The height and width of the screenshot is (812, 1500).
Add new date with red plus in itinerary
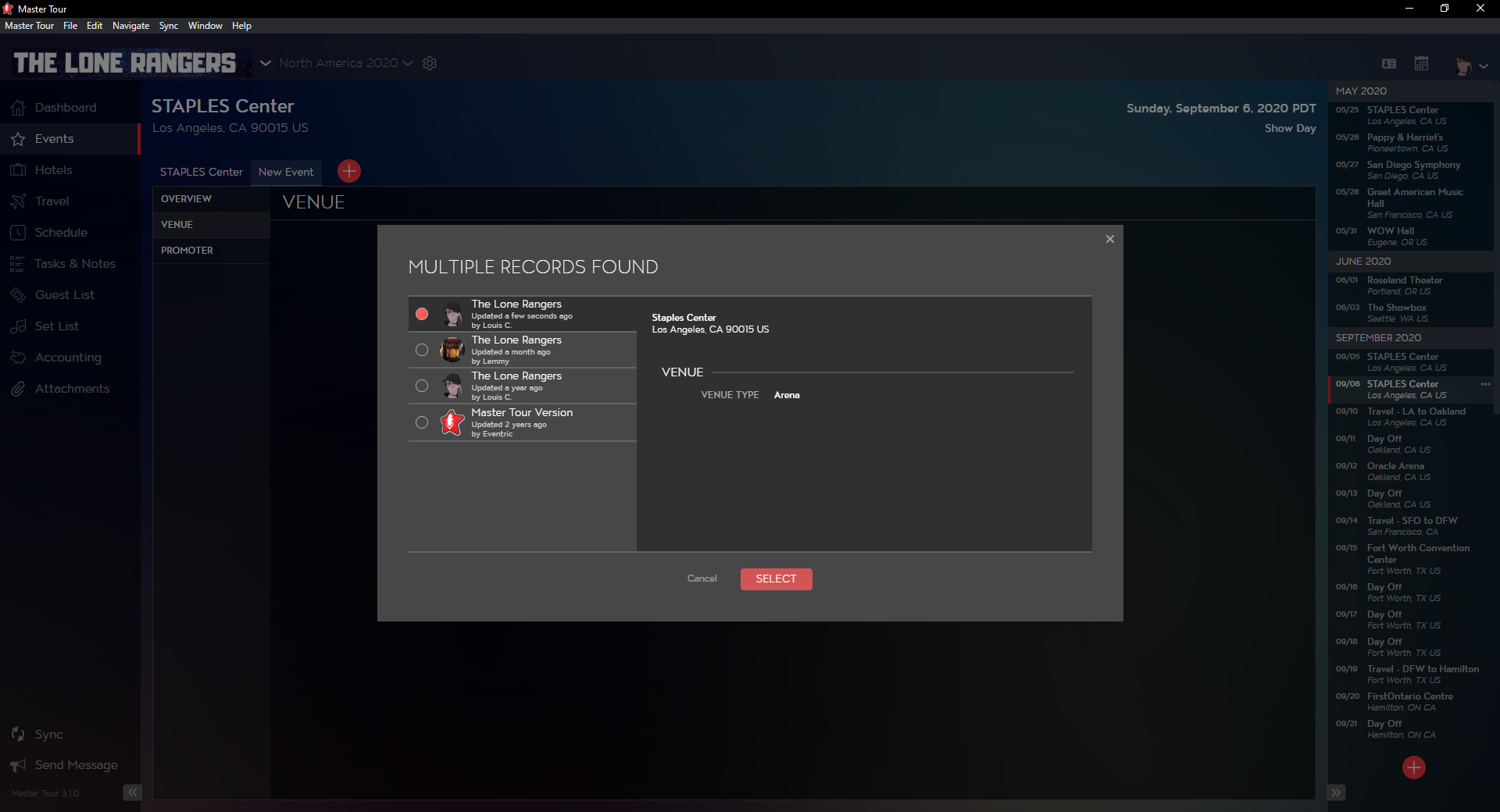point(1414,767)
